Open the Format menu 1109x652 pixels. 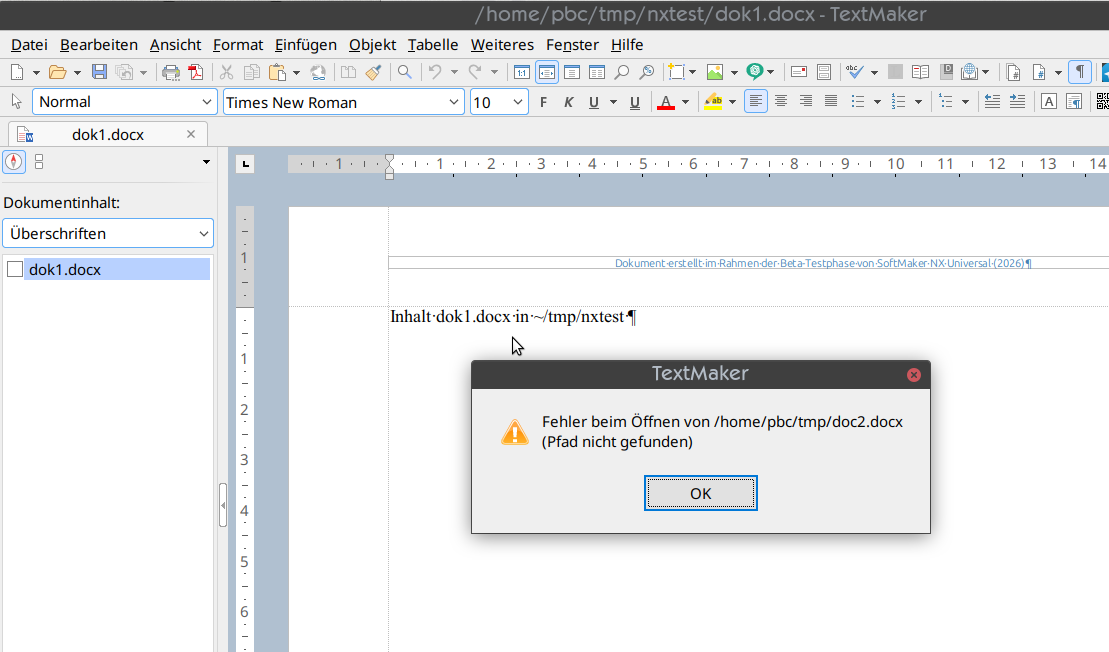238,45
